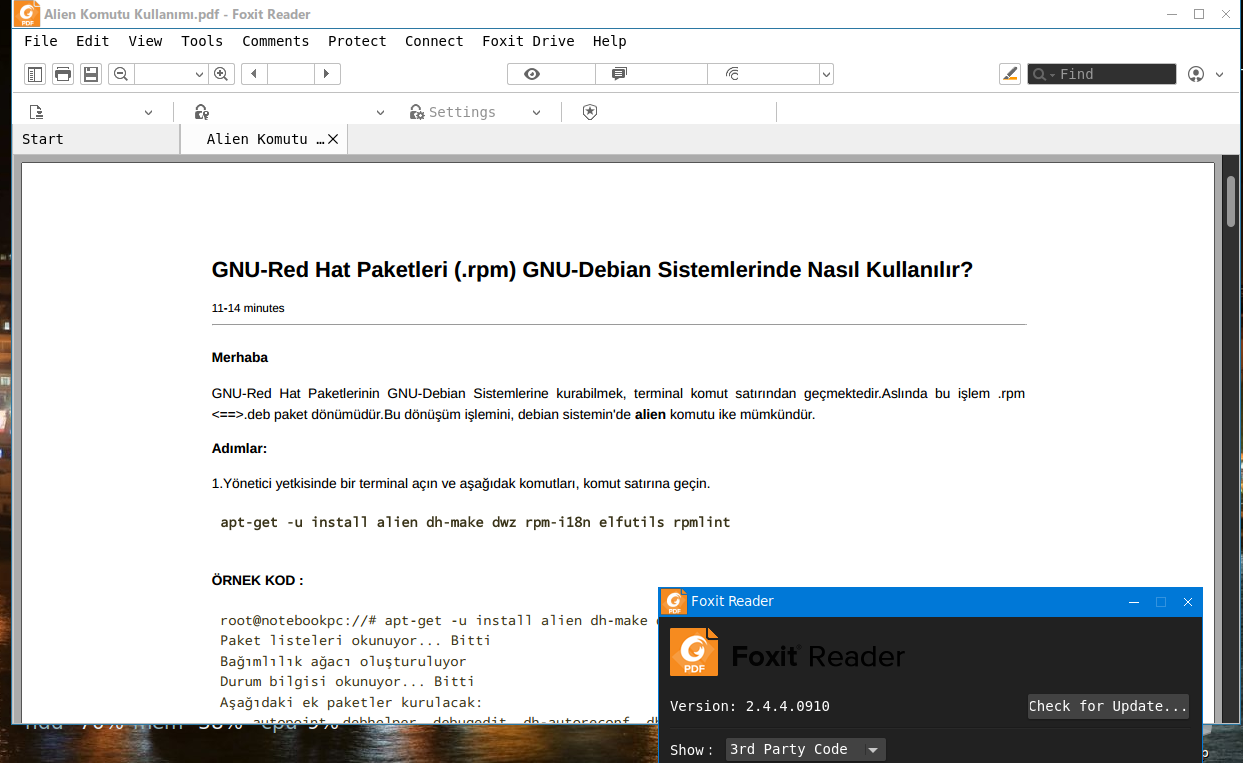Open the Connect menu
The height and width of the screenshot is (763, 1243).
(434, 41)
